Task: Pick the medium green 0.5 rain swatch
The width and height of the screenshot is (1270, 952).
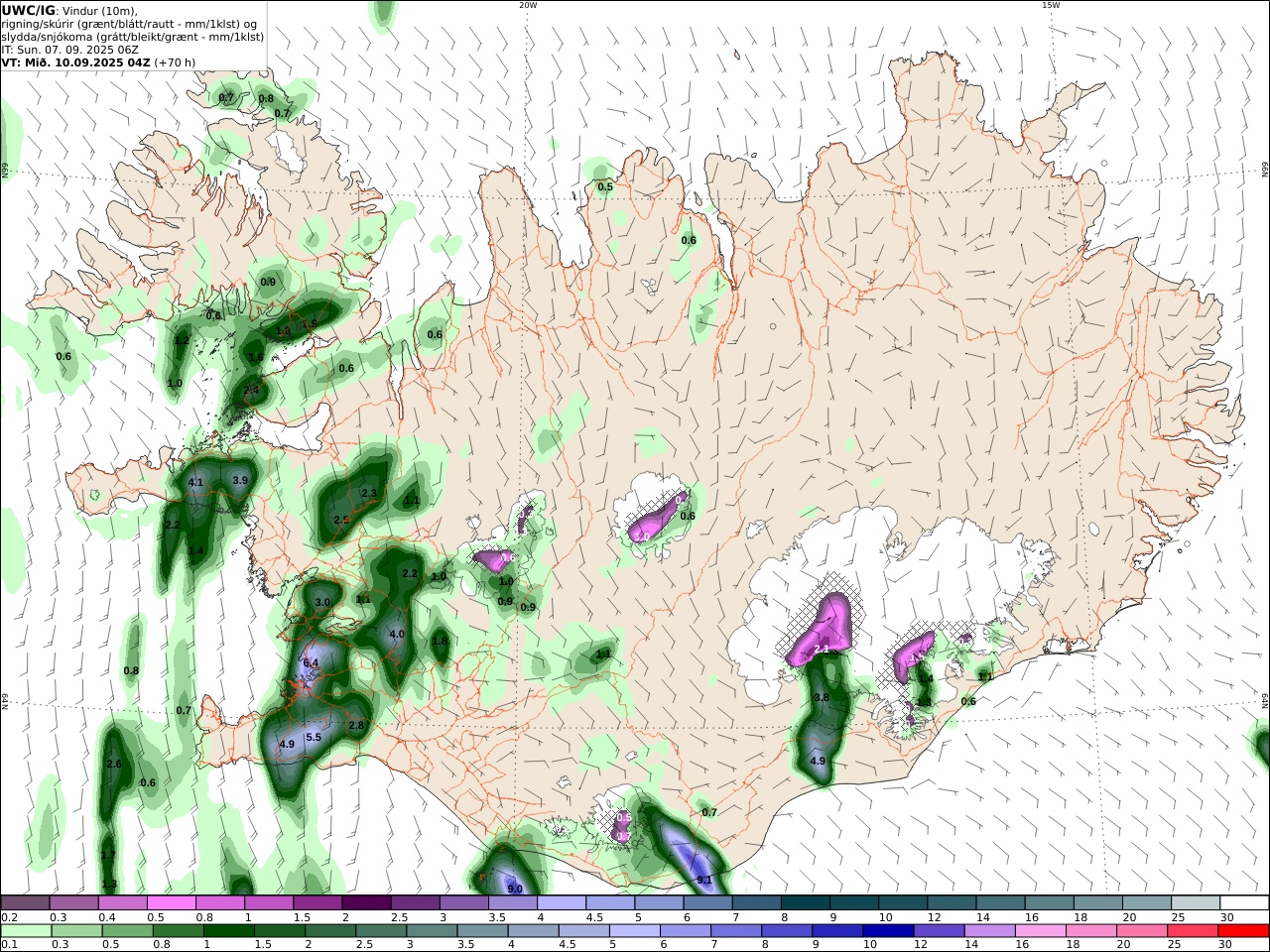Action: [x=127, y=931]
